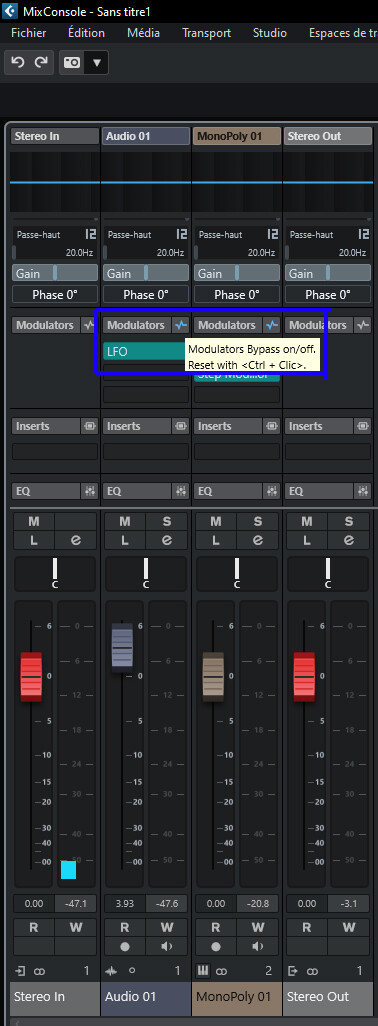This screenshot has height=1026, width=378.
Task: Bypass EQ on the Stereo Out channel
Action: pyautogui.click(x=363, y=491)
